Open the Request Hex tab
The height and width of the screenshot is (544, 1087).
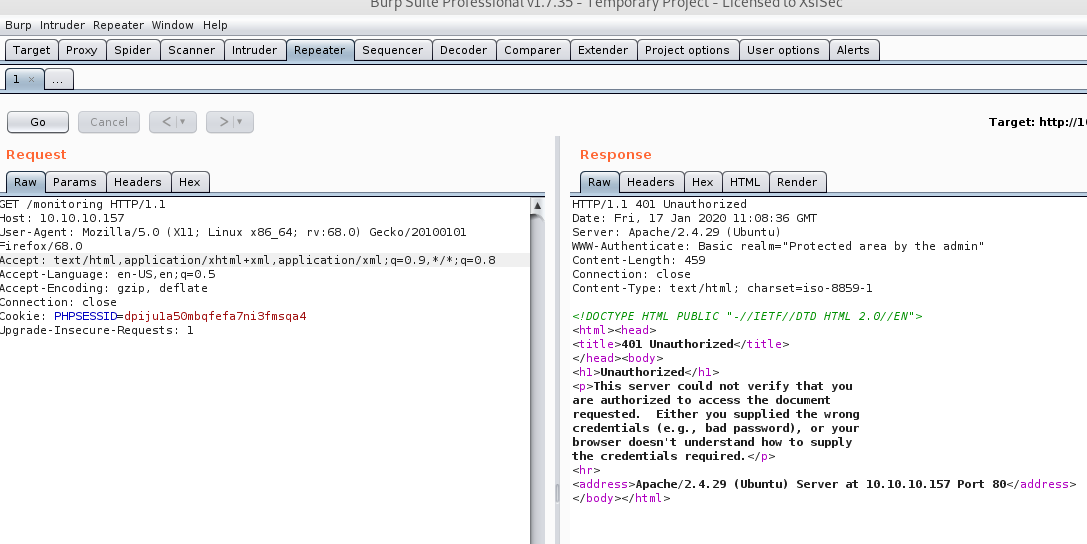point(190,182)
